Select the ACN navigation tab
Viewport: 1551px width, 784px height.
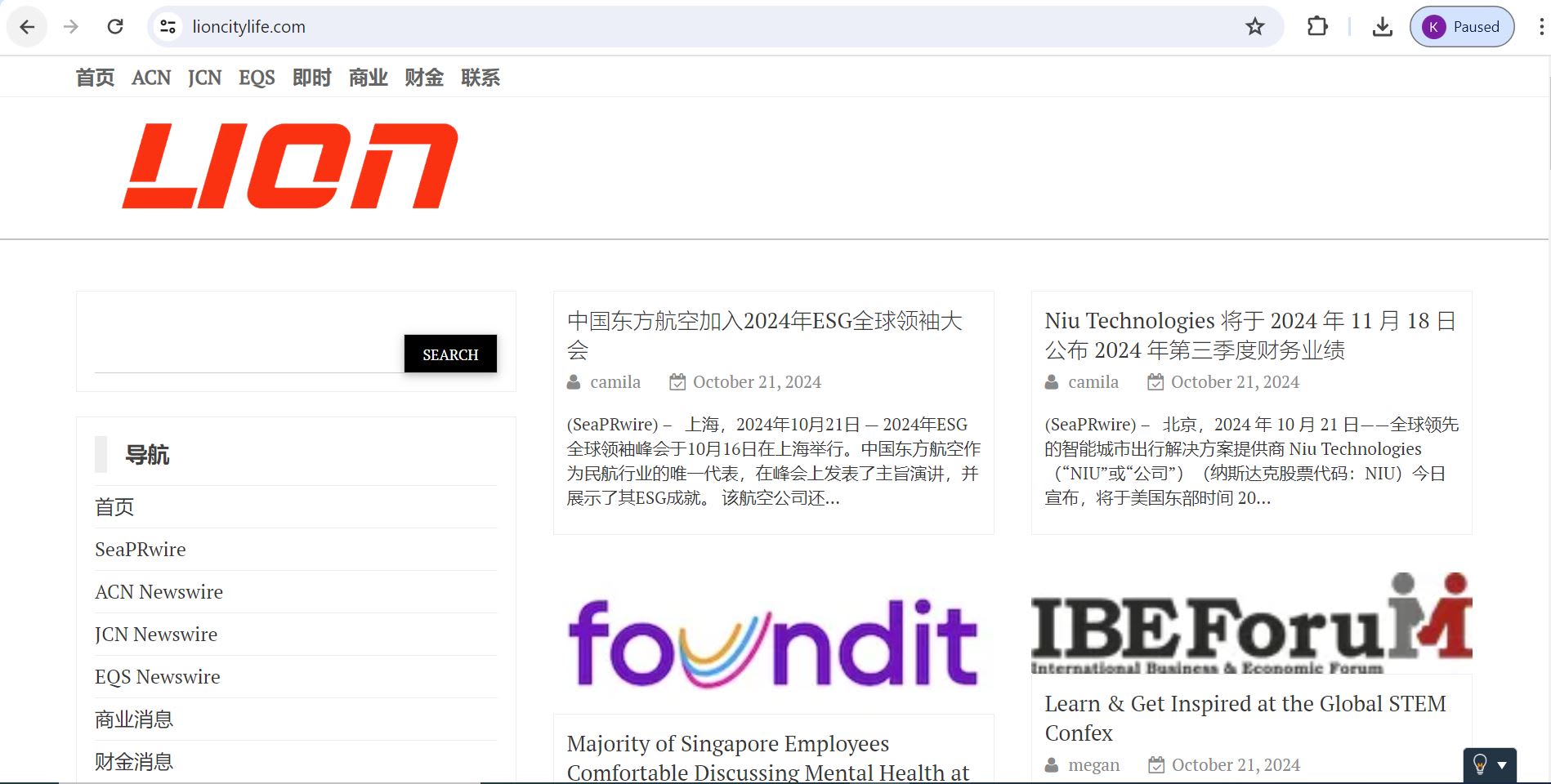150,77
